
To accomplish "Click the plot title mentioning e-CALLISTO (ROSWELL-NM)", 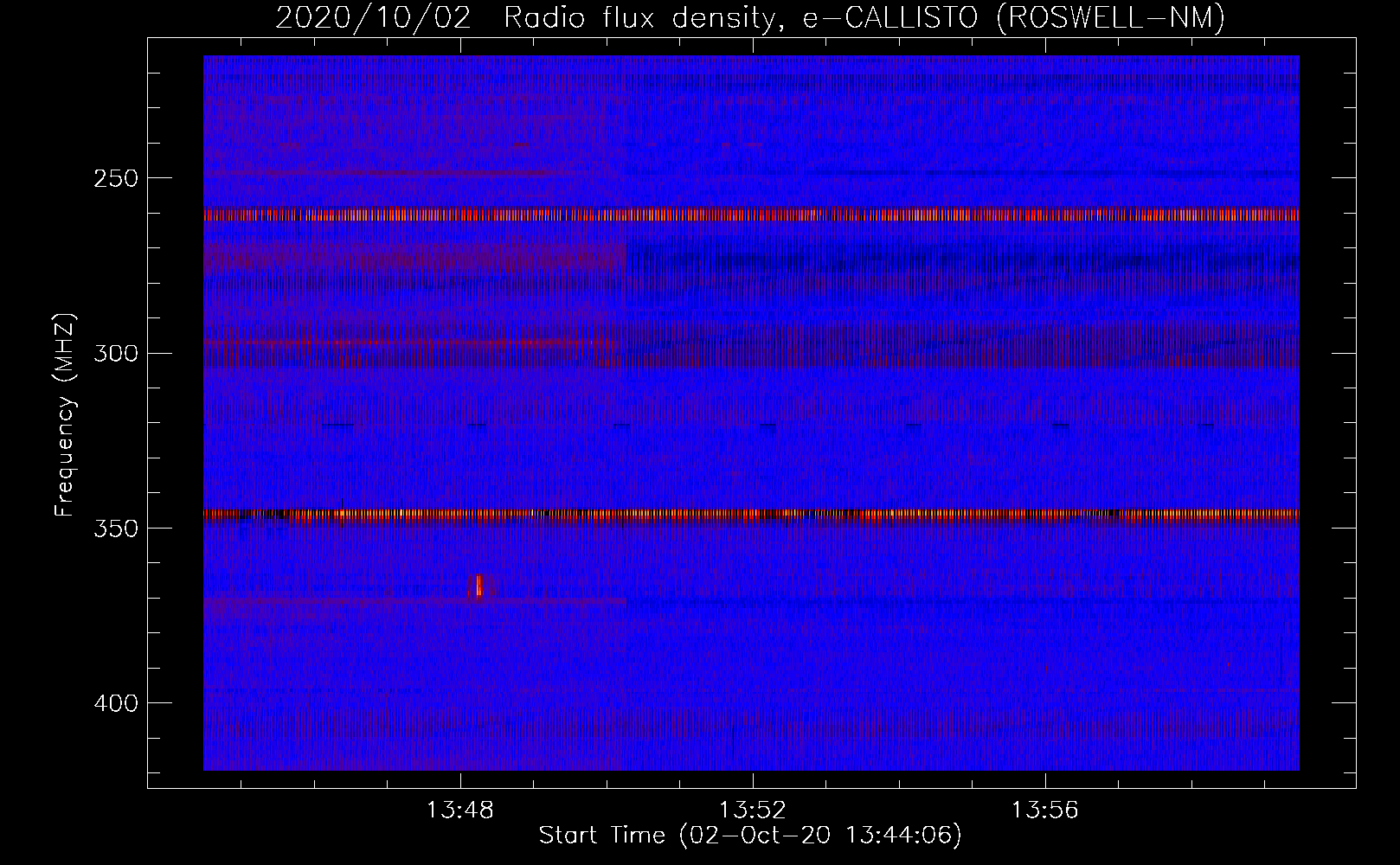I will tap(750, 17).
